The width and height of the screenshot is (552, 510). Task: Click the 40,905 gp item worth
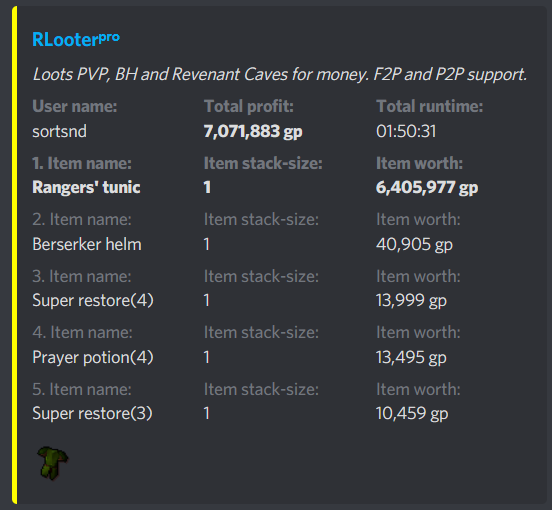(x=414, y=245)
